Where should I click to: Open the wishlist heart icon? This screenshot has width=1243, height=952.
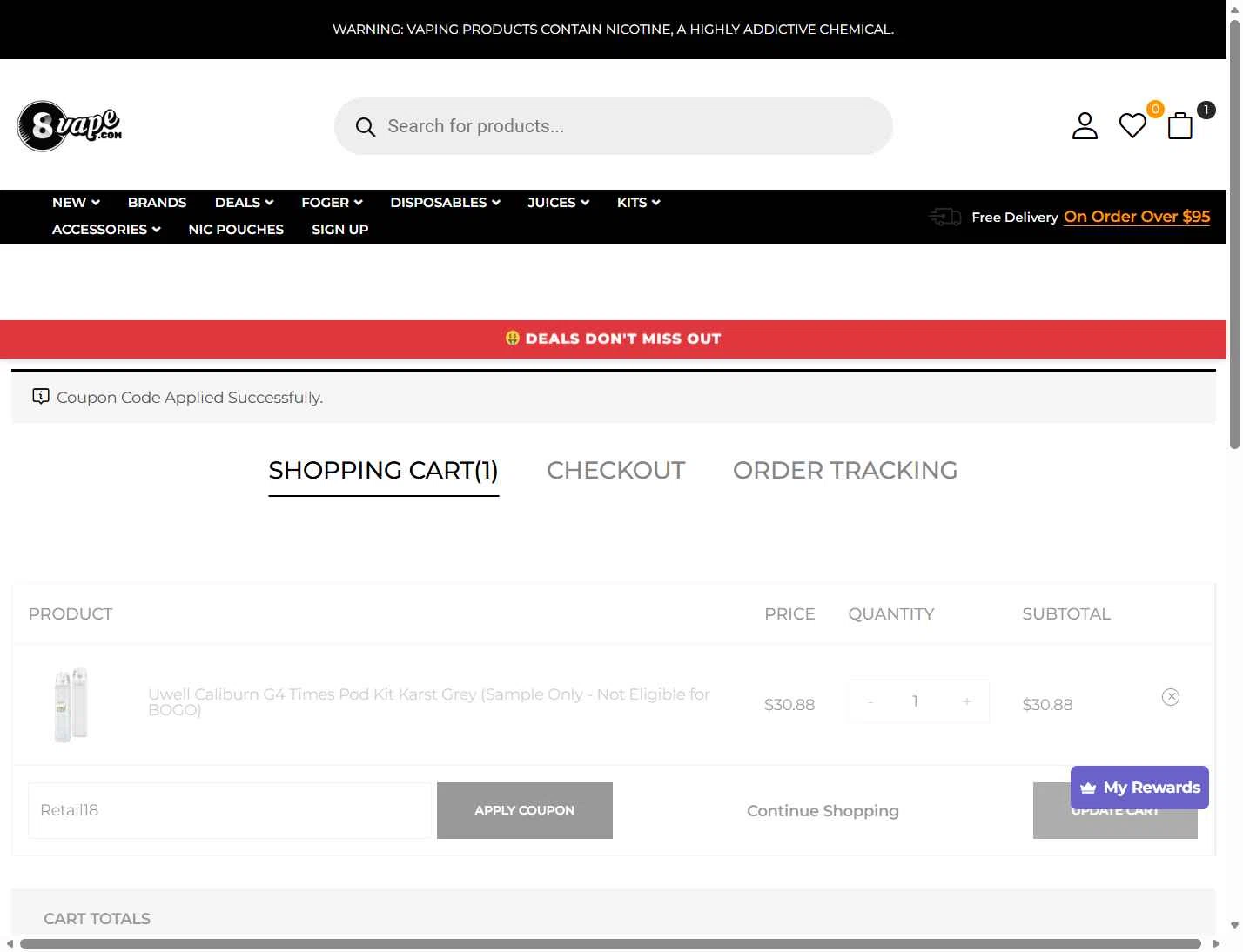click(x=1132, y=125)
